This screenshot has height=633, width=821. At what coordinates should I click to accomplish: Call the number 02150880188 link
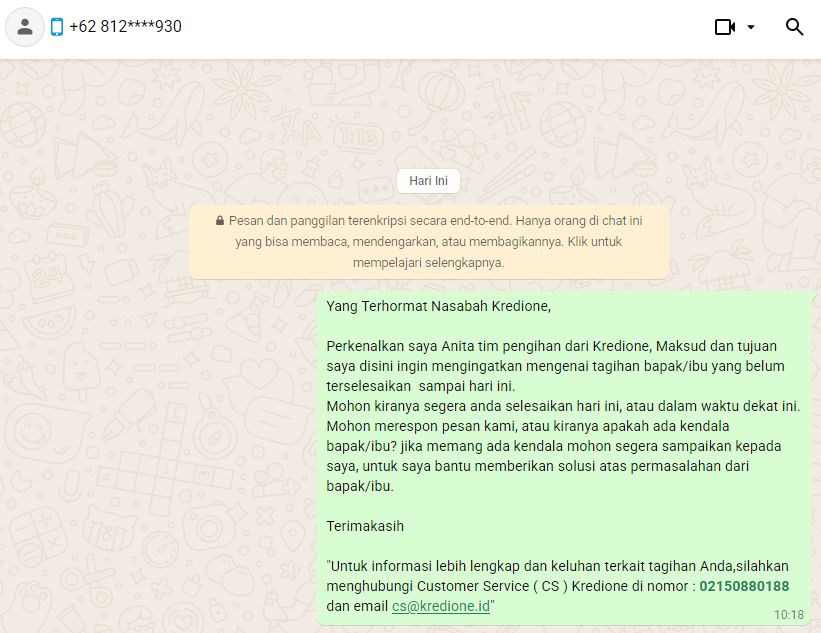tap(744, 586)
